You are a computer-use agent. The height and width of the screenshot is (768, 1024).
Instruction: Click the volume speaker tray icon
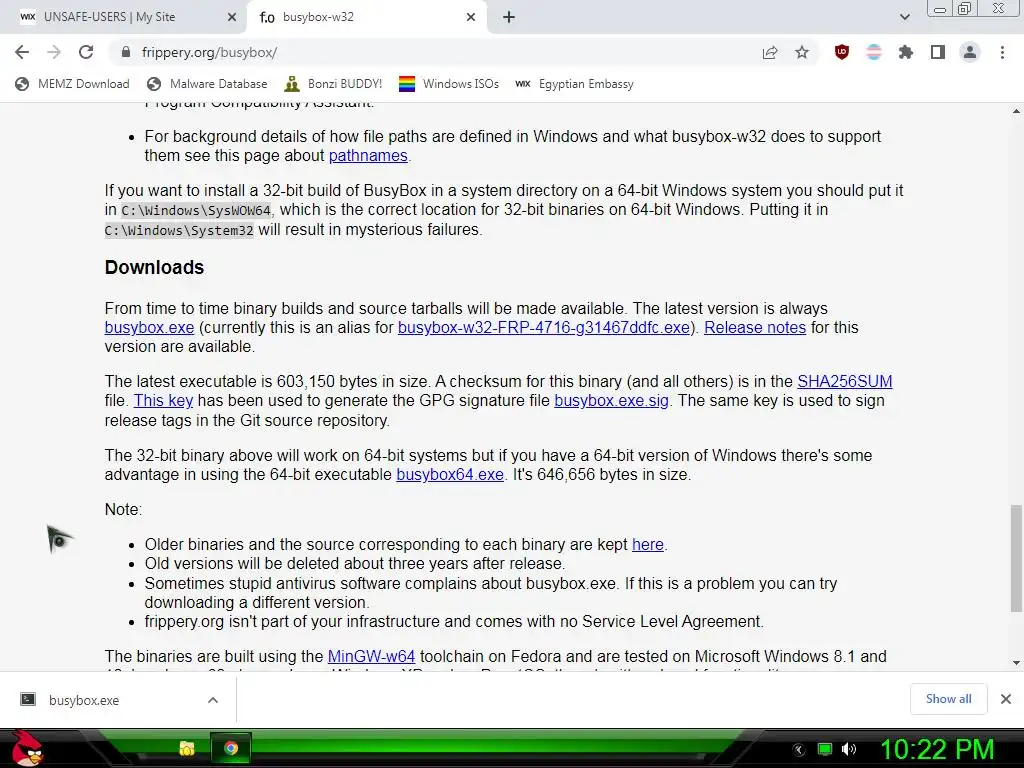pos(849,749)
